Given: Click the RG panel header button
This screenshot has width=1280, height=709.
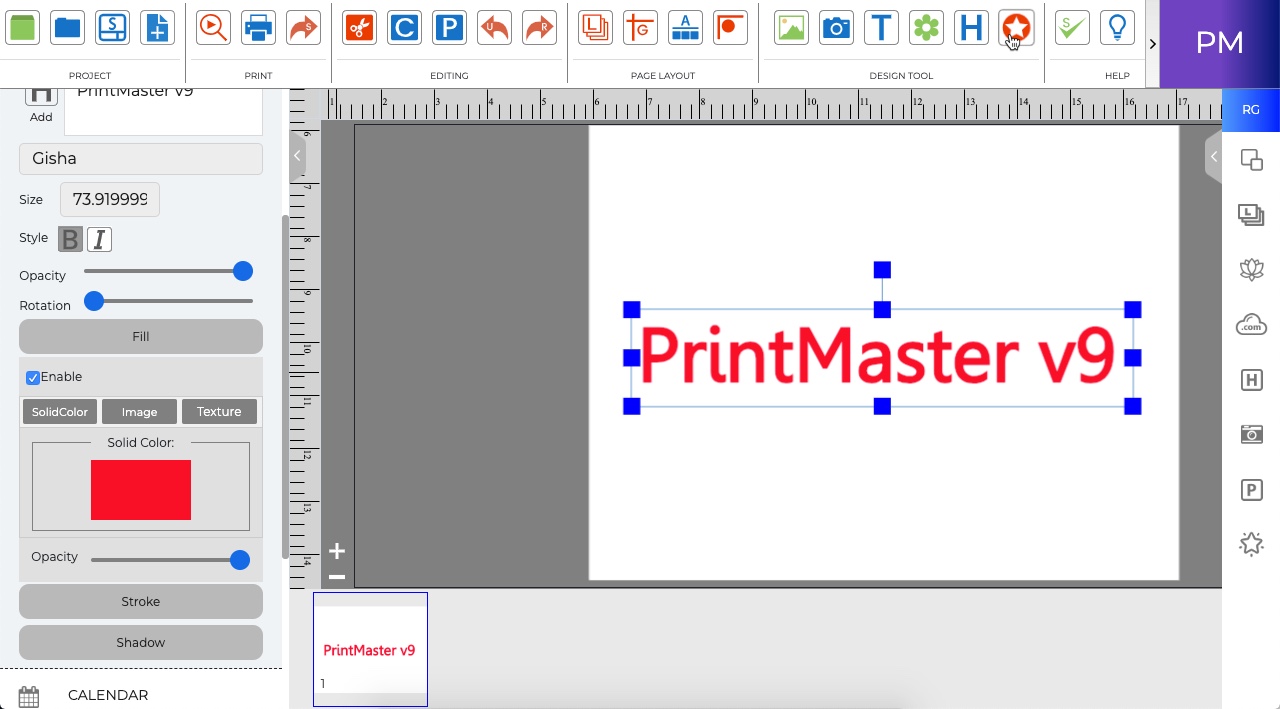Looking at the screenshot, I should click(x=1251, y=110).
